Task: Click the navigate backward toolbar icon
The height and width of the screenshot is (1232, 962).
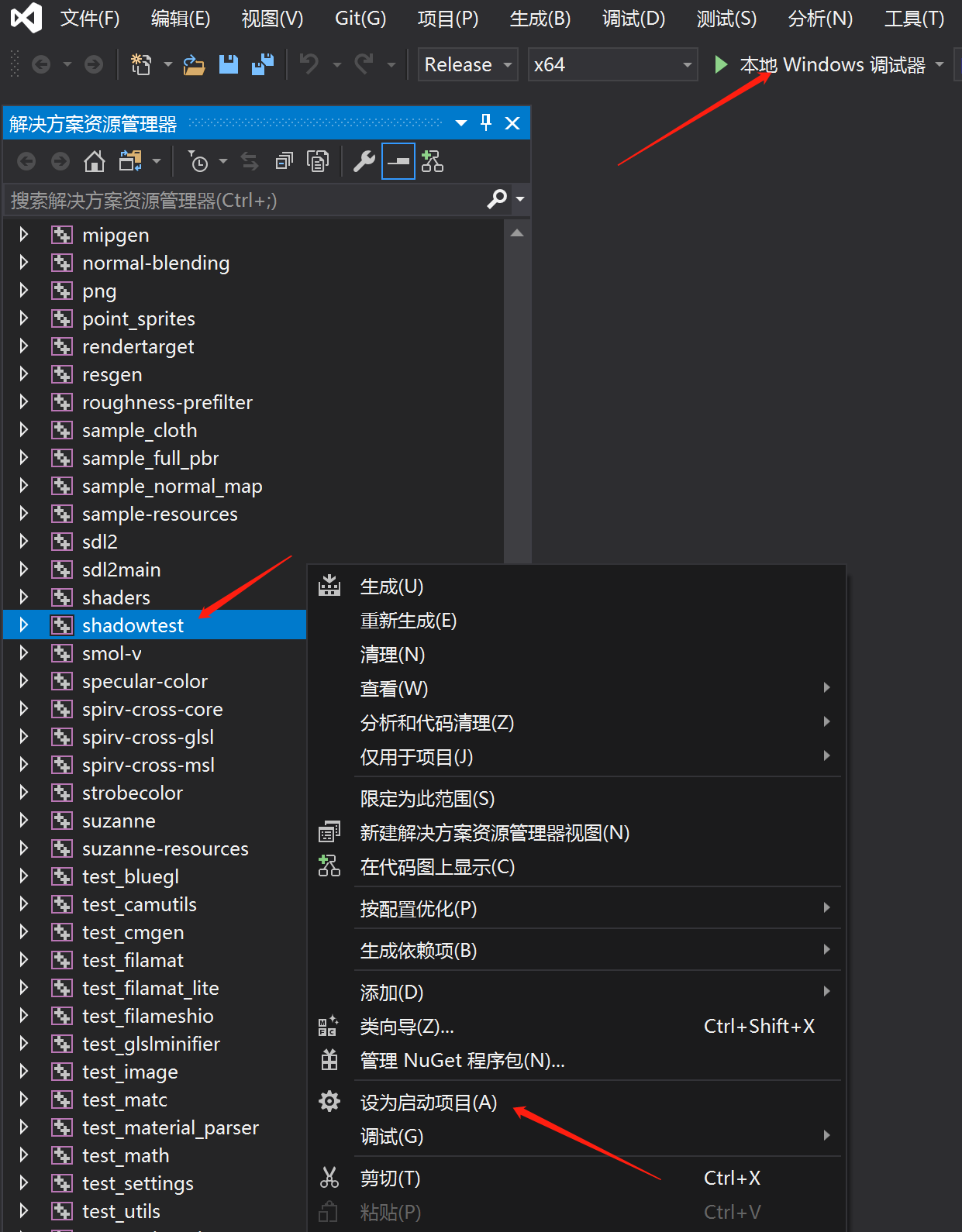Action: point(41,64)
